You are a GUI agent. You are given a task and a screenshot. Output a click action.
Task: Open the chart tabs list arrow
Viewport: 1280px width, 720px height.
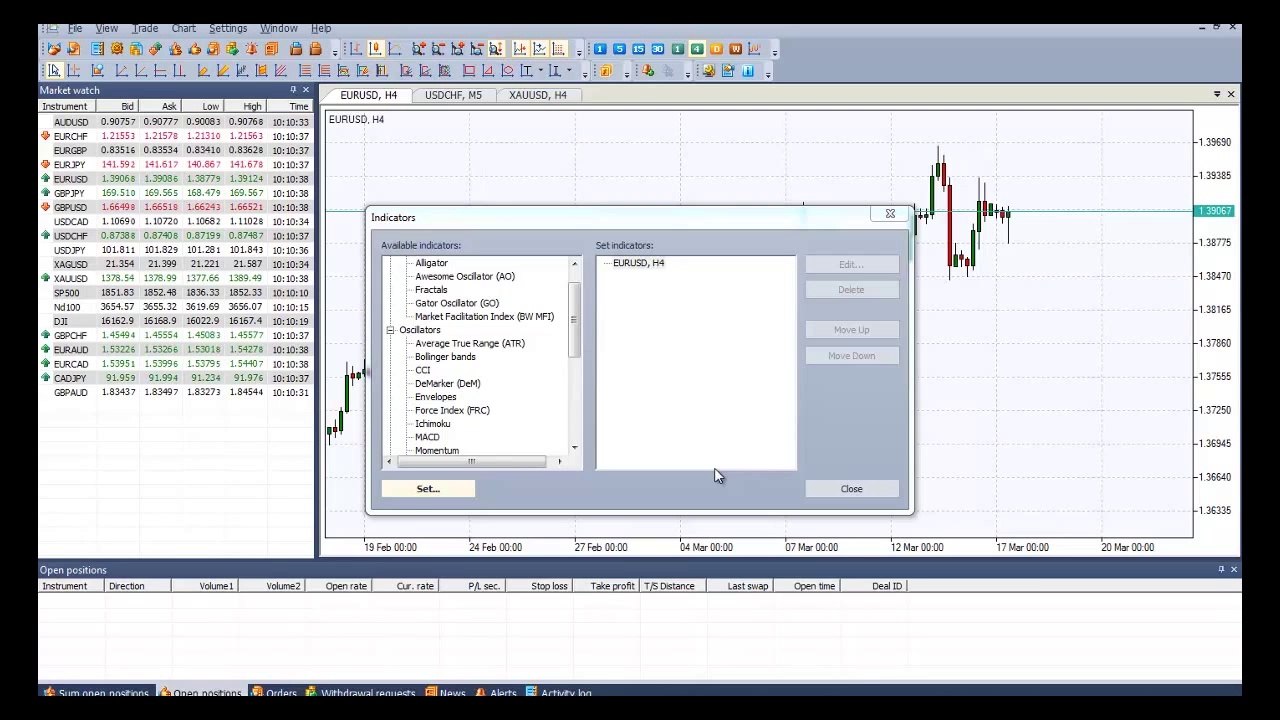click(x=1217, y=94)
